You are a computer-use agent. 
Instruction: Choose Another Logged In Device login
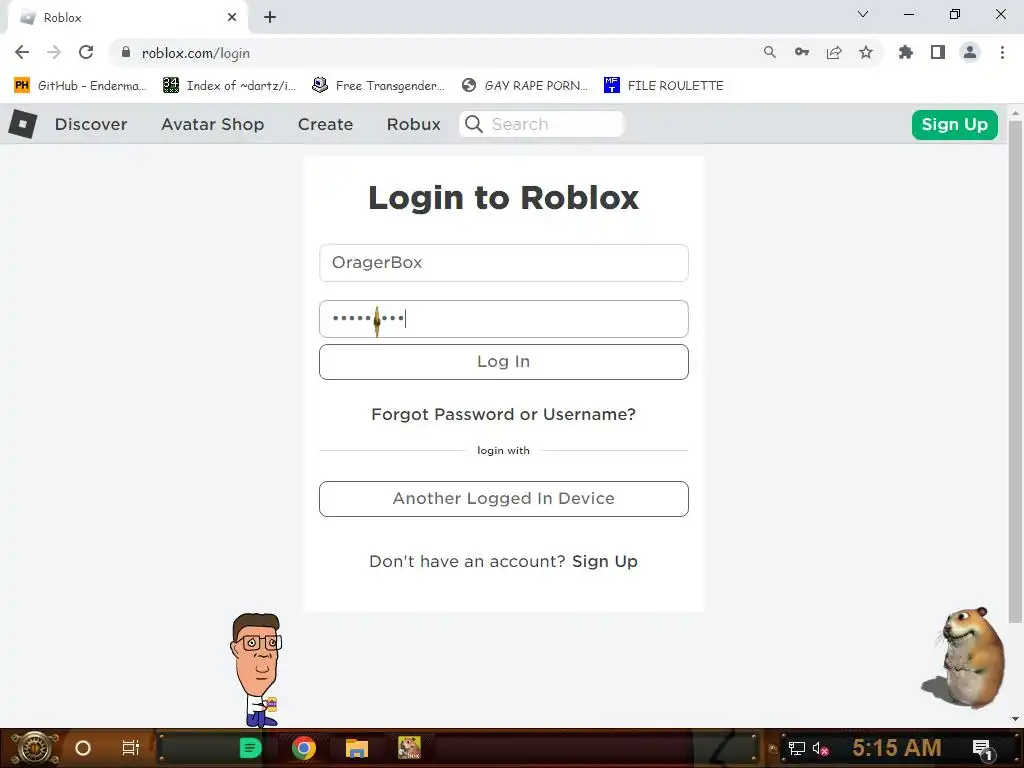(x=504, y=498)
